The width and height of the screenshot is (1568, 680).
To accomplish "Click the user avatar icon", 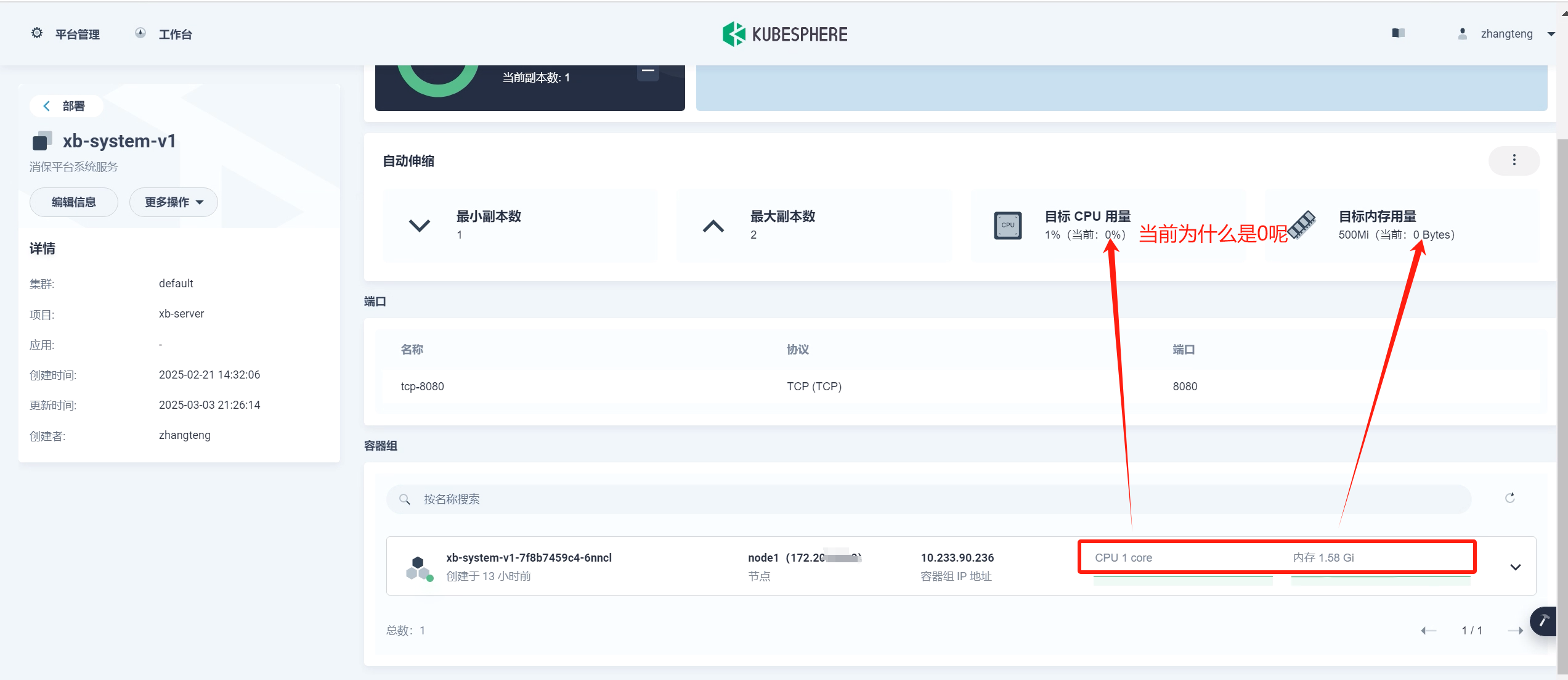I will pyautogui.click(x=1462, y=34).
